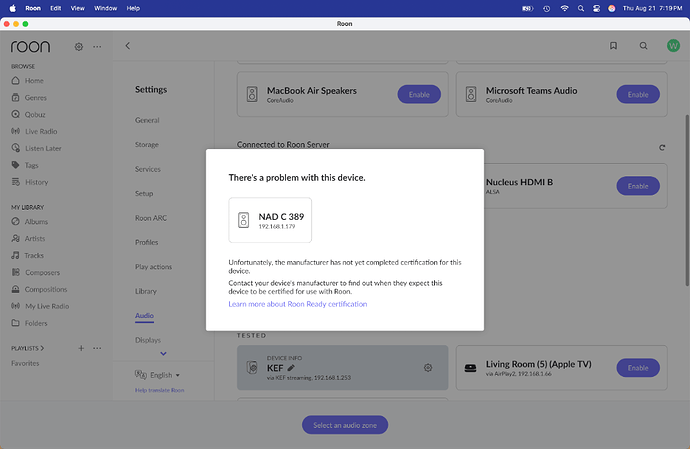Click the Microsoft Teams Audio device icon
The height and width of the screenshot is (449, 690).
[471, 94]
